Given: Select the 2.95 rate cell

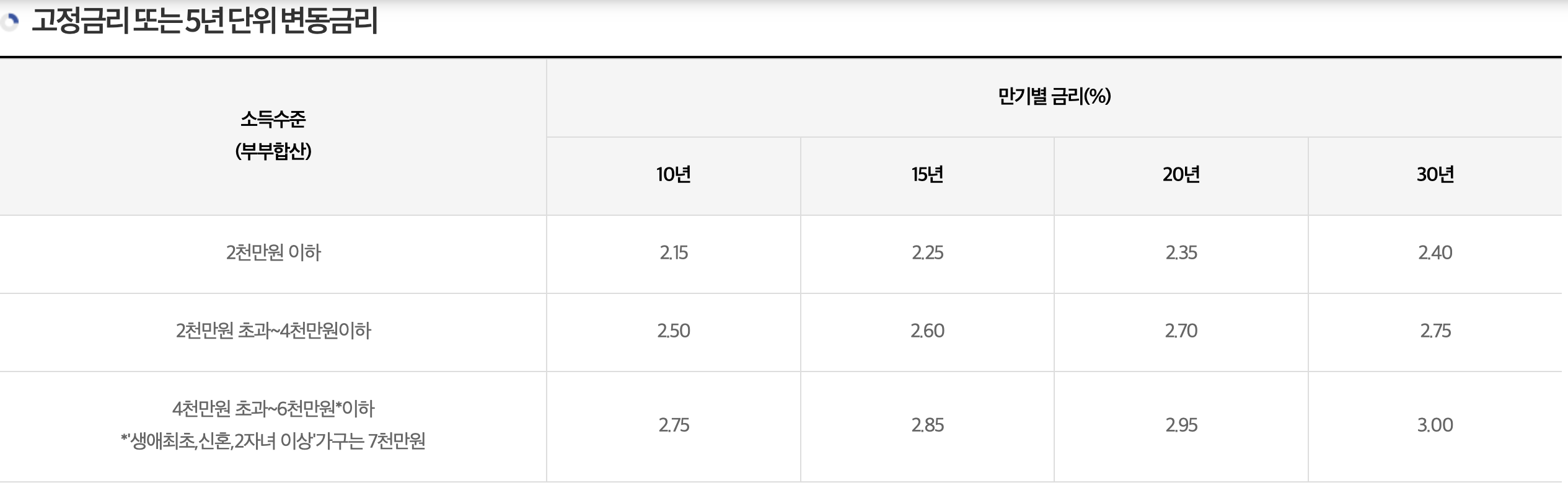Looking at the screenshot, I should point(1181,427).
